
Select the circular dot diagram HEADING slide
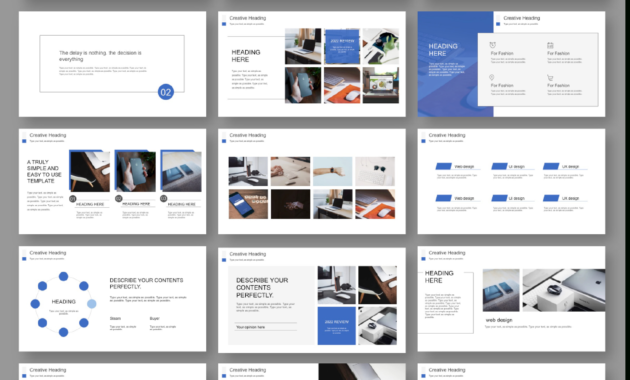pyautogui.click(x=112, y=299)
